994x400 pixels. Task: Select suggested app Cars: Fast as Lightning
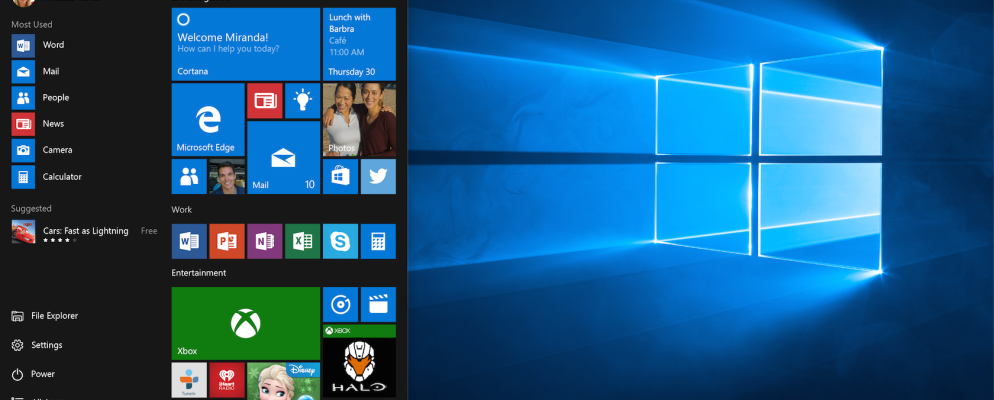(84, 231)
